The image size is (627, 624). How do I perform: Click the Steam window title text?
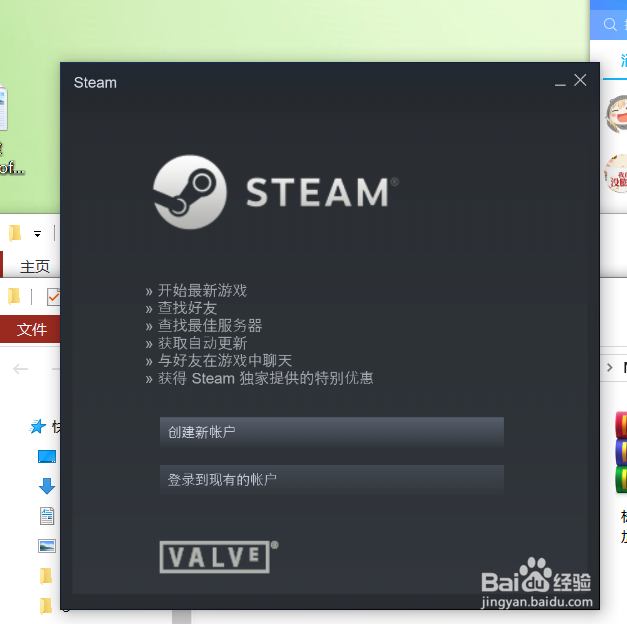[95, 83]
